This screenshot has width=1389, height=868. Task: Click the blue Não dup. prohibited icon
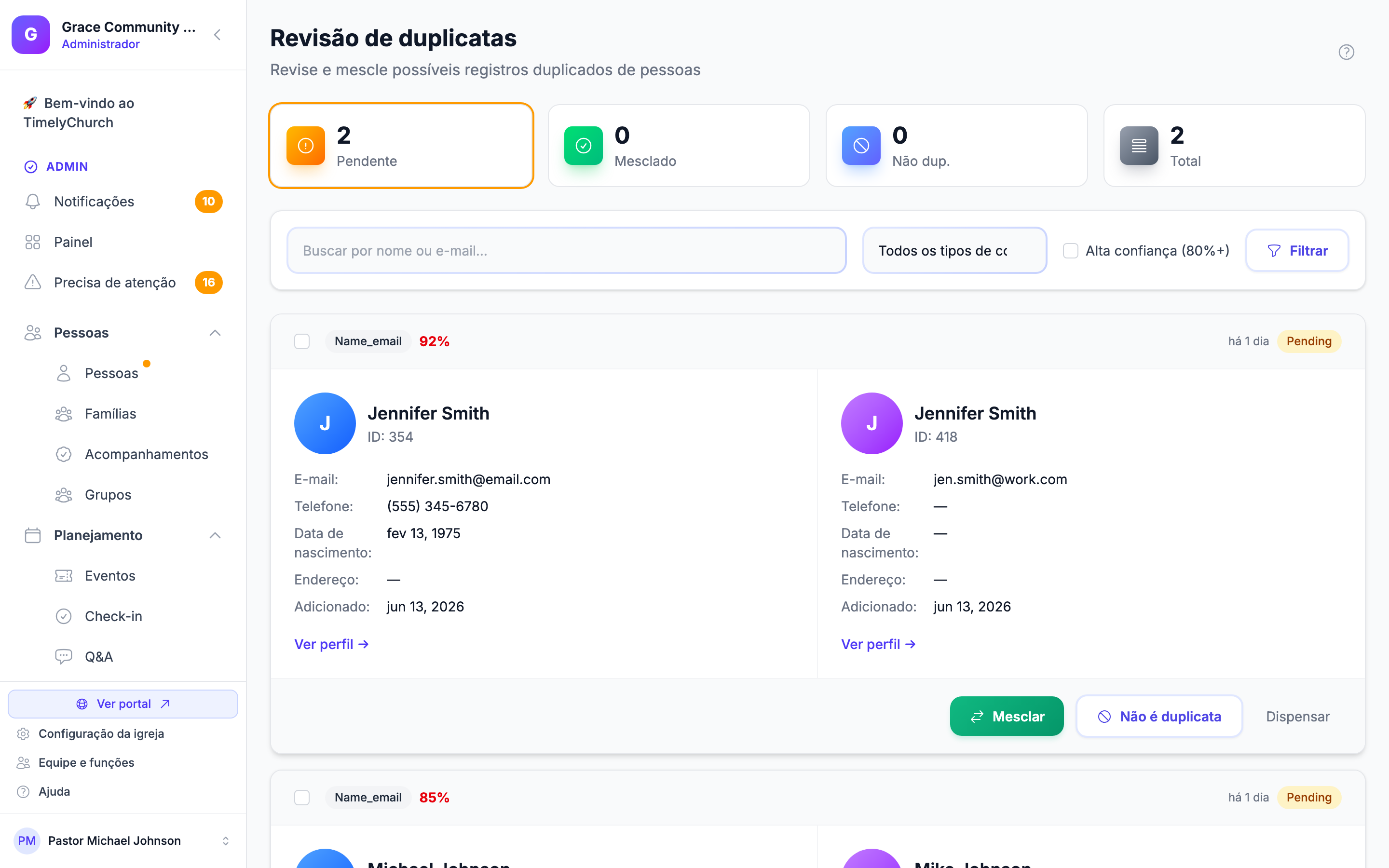(x=861, y=146)
